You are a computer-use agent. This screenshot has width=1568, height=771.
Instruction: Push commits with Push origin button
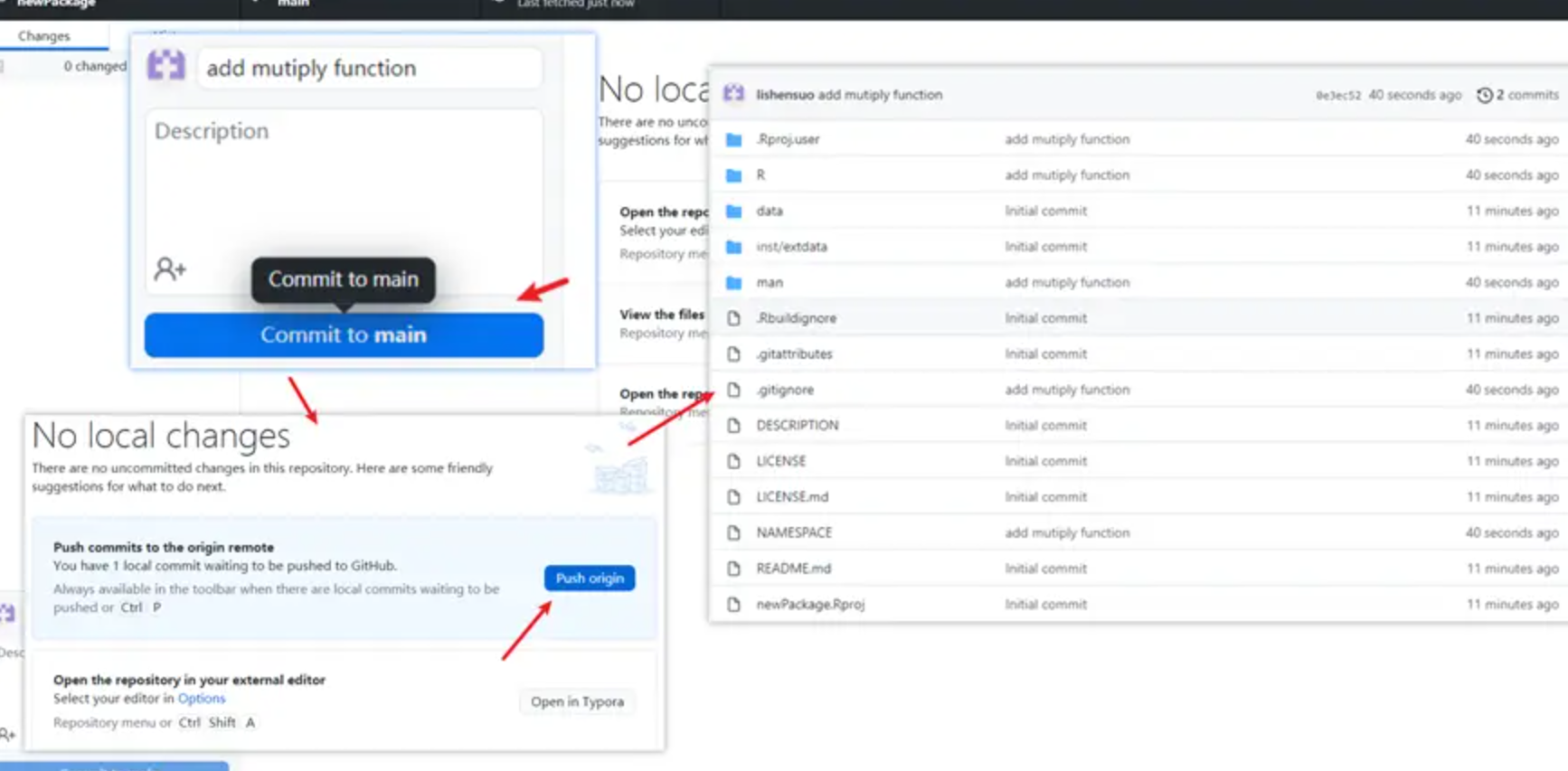pos(589,578)
